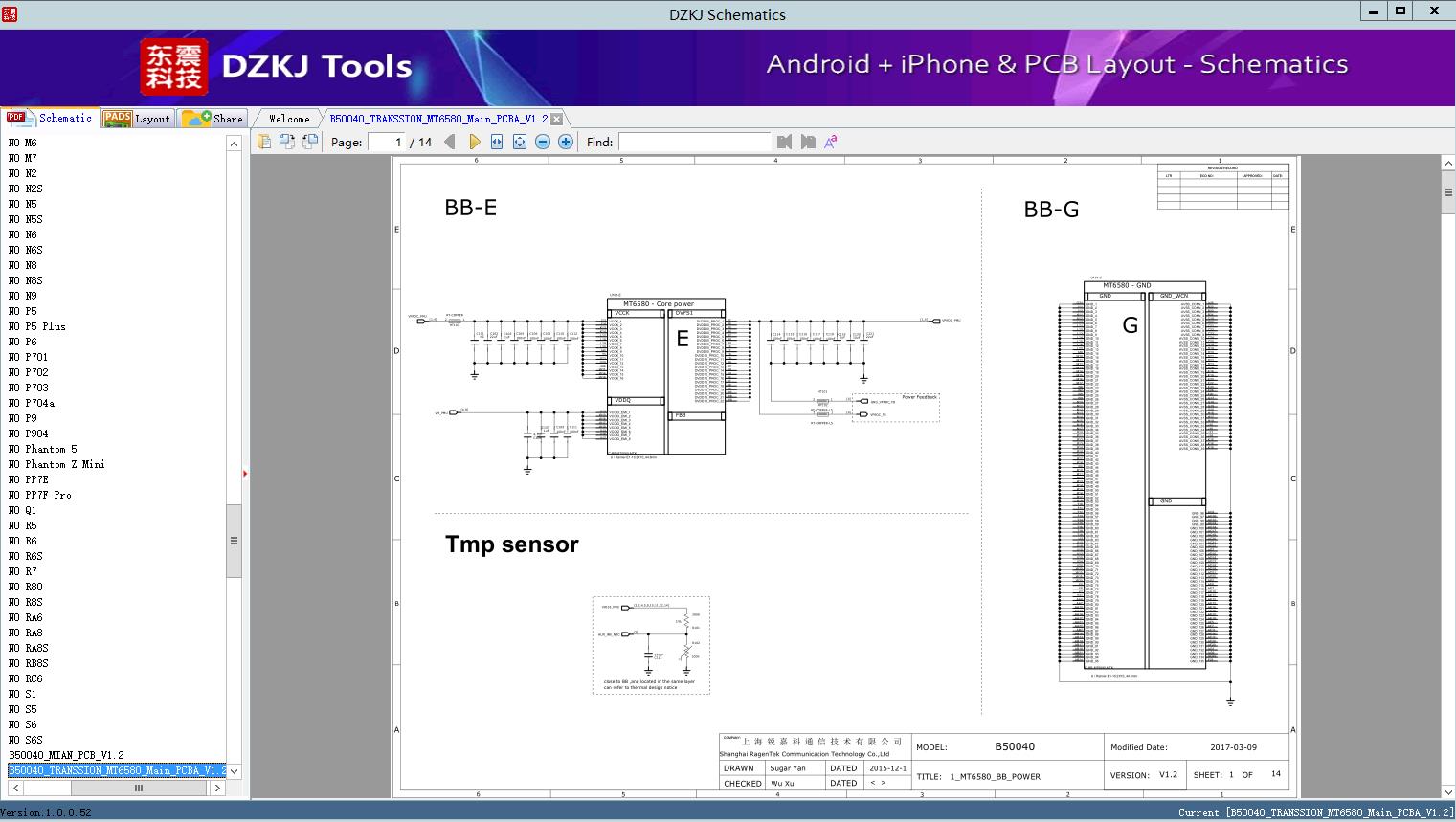Select the 'NO P904' list entry

[29, 433]
